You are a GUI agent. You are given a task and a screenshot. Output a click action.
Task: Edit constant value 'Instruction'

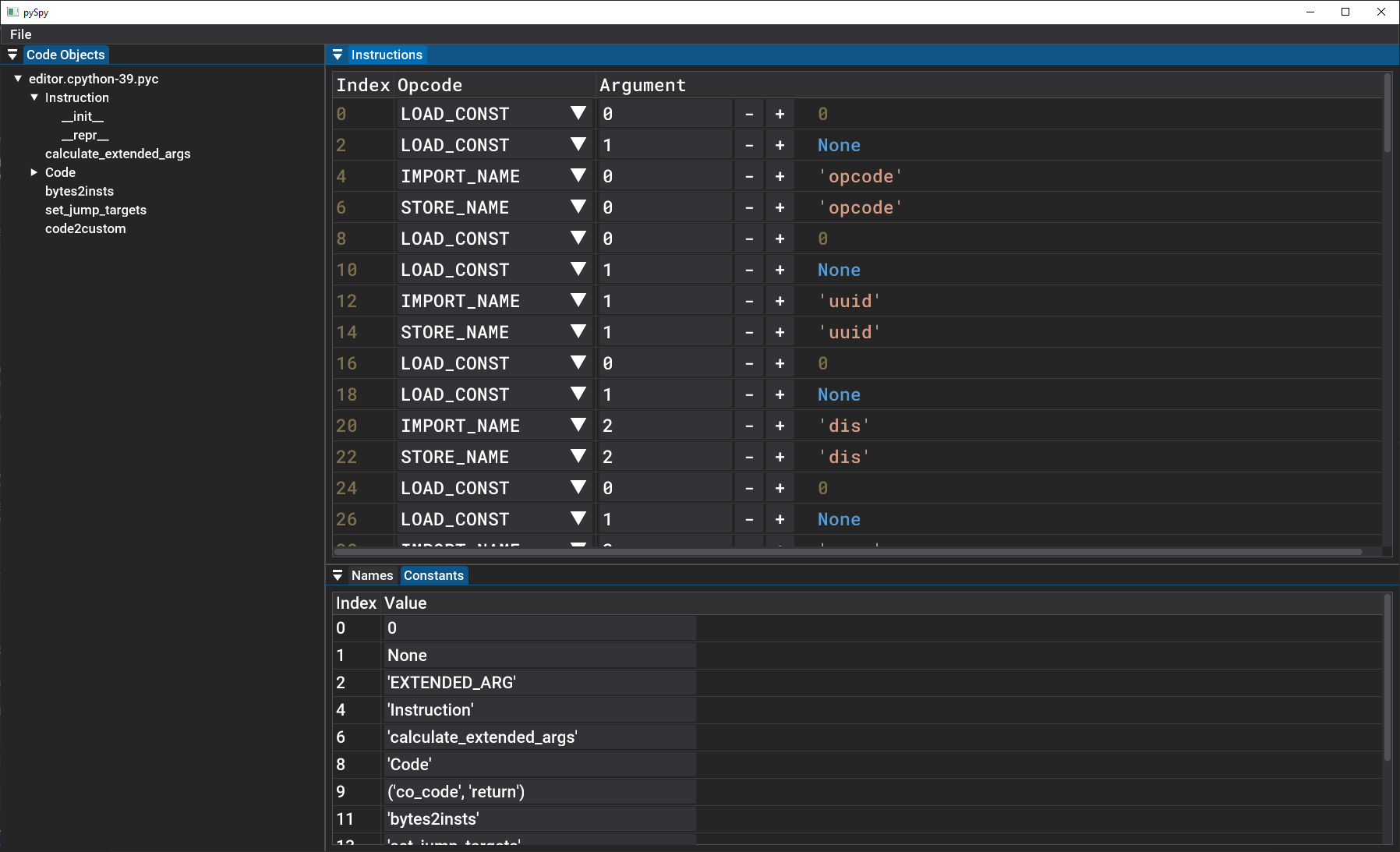coord(539,710)
